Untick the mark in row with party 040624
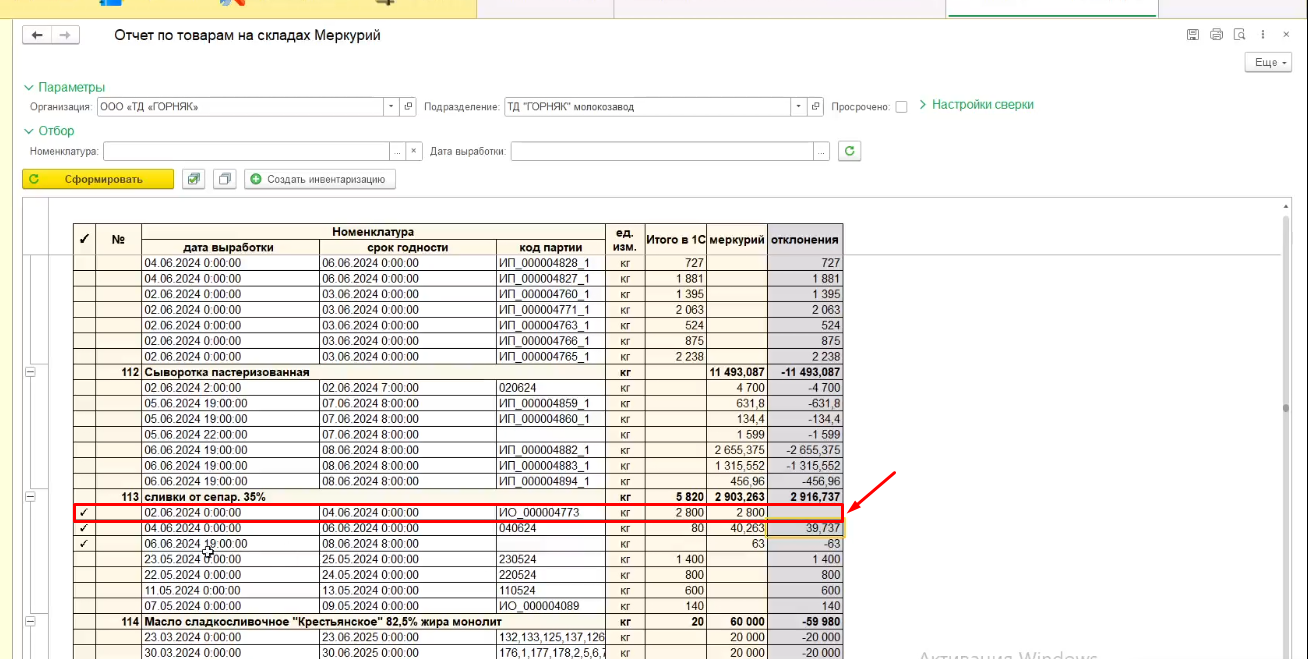The width and height of the screenshot is (1308, 659). 84,528
